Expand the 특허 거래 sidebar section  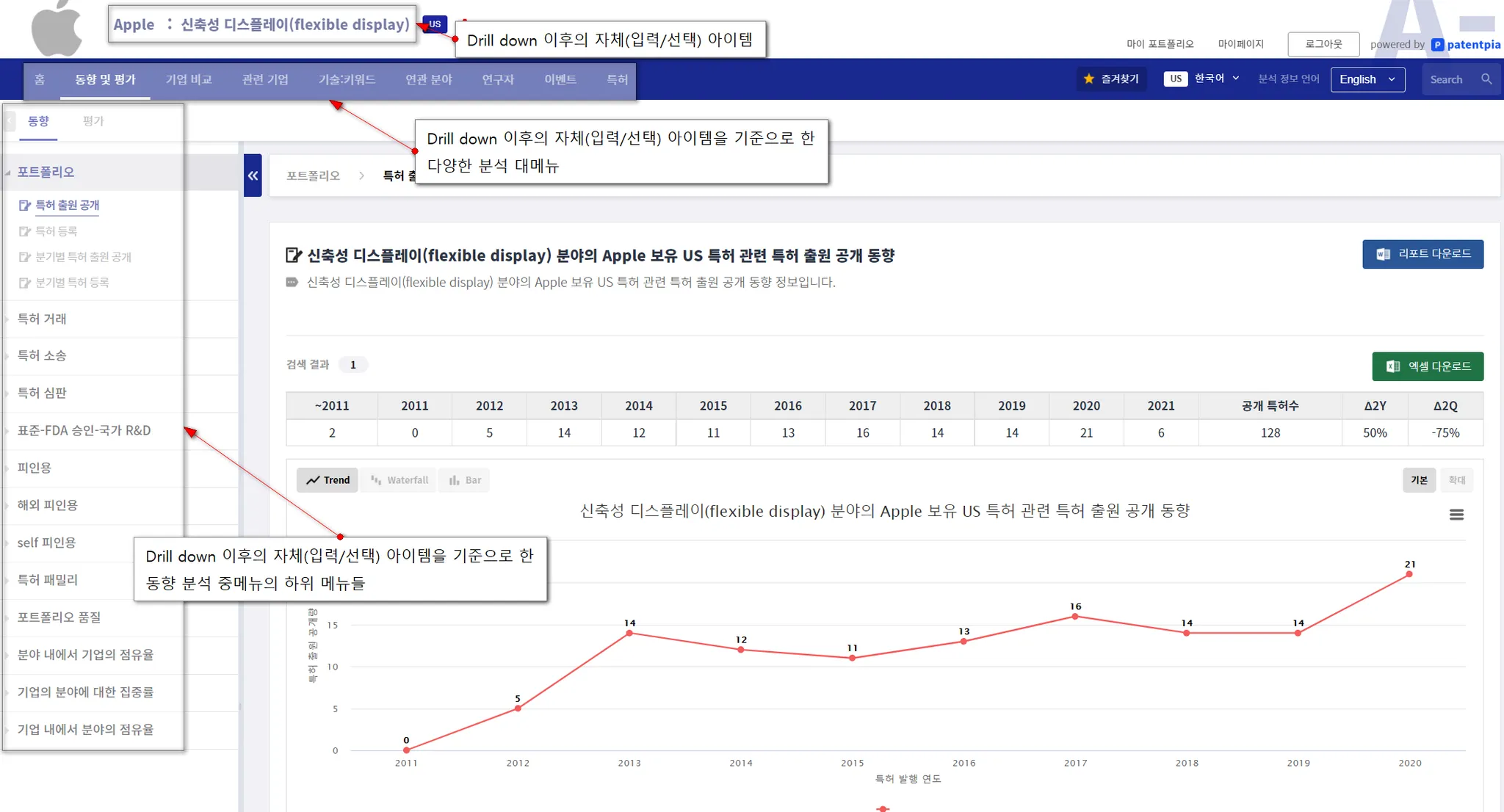click(42, 319)
